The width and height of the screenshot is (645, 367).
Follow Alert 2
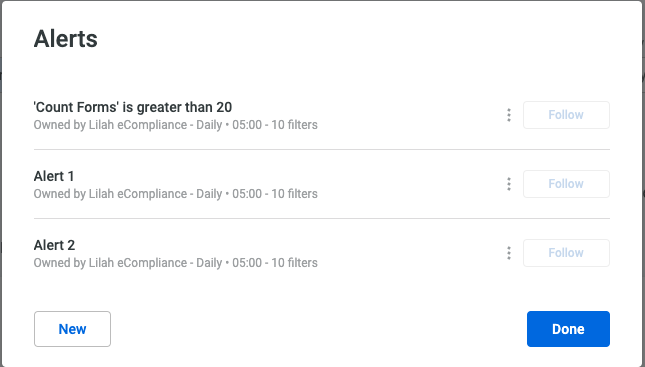[566, 253]
